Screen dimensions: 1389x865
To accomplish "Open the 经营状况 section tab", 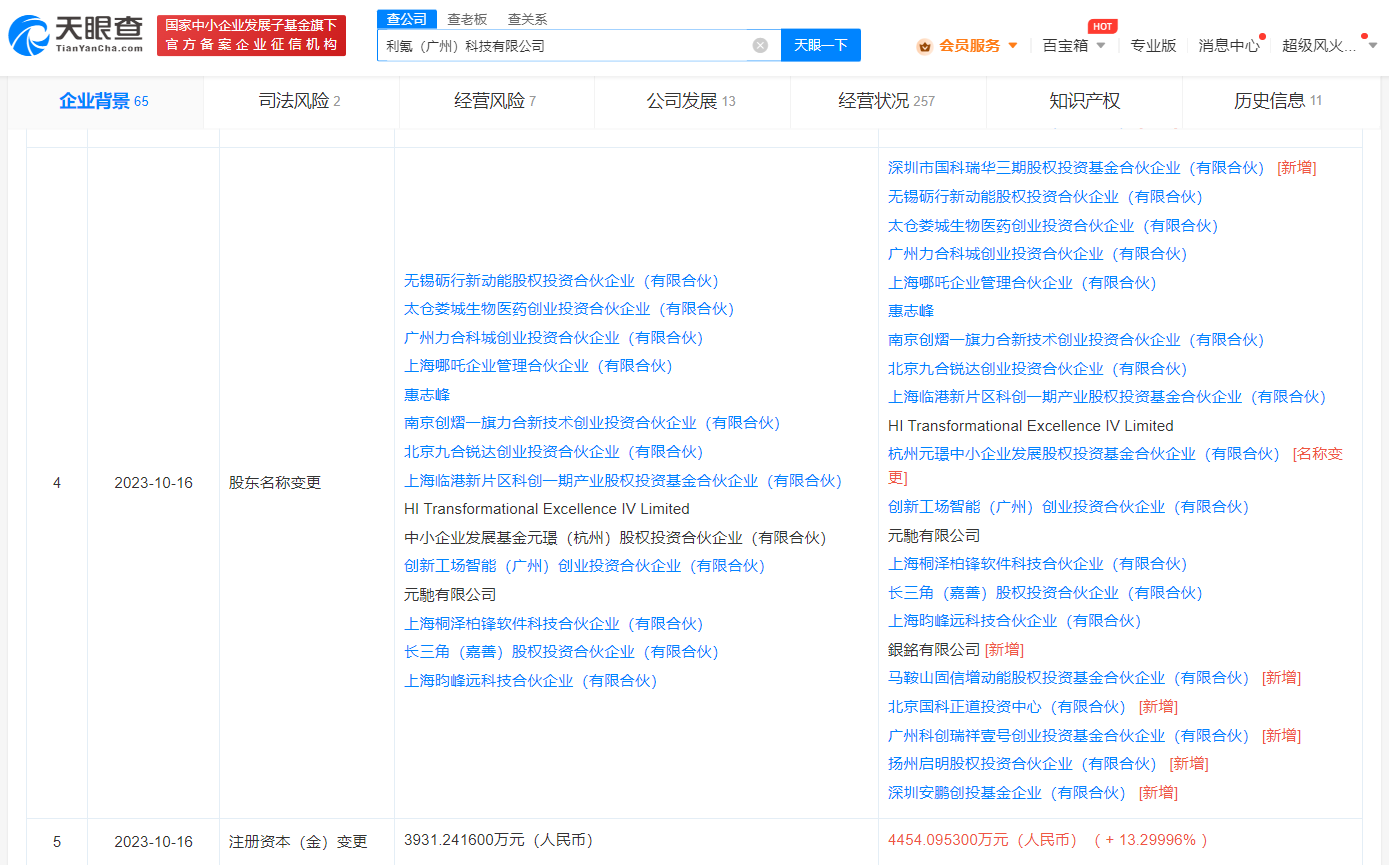I will point(886,101).
